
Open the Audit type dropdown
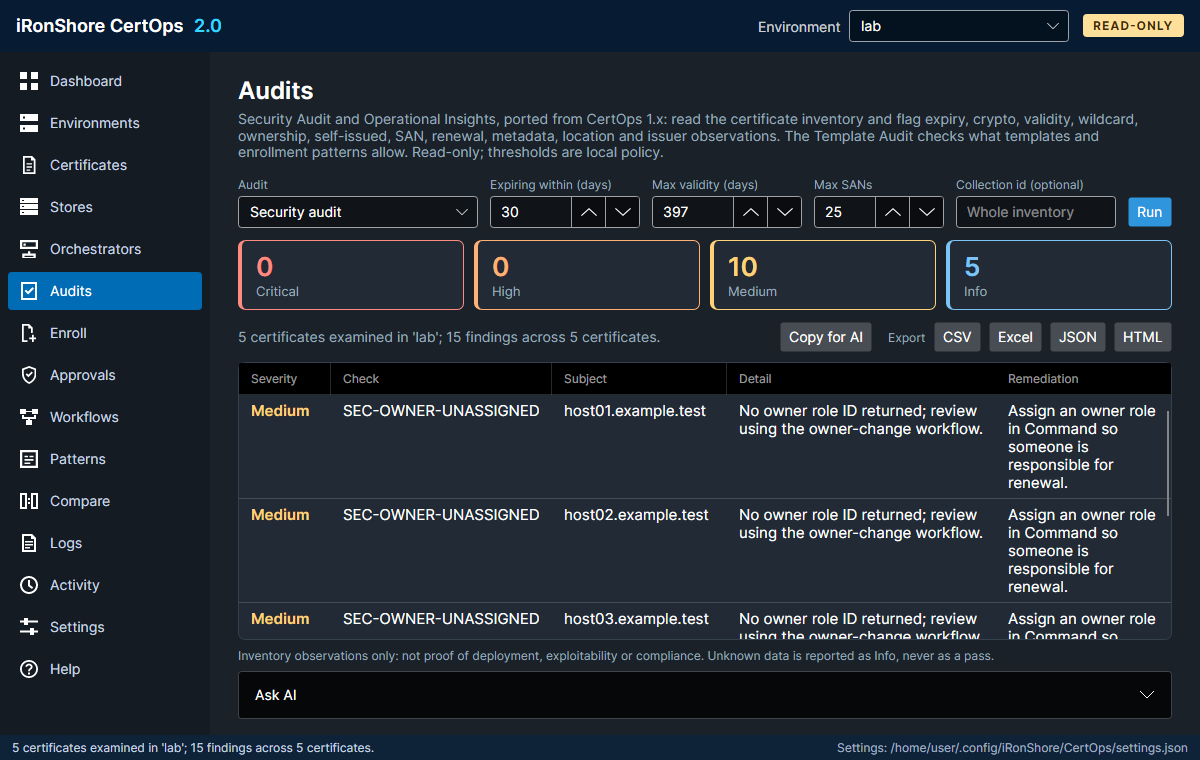coord(358,212)
